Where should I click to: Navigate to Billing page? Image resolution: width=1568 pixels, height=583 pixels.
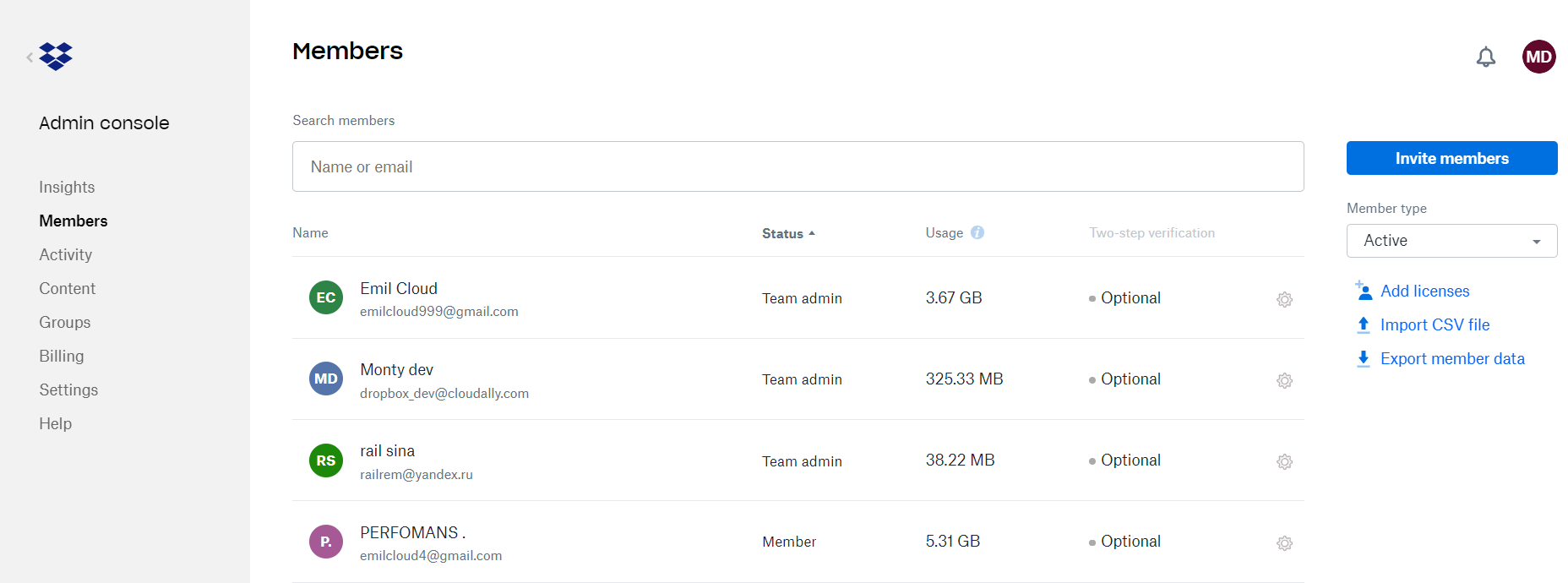click(x=61, y=356)
